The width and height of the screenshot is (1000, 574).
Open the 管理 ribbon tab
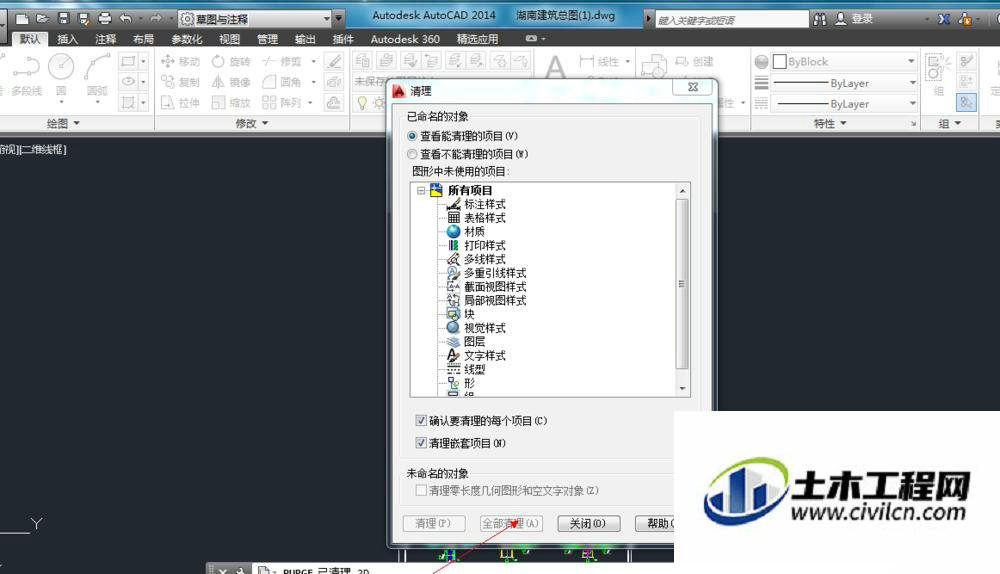pyautogui.click(x=267, y=39)
